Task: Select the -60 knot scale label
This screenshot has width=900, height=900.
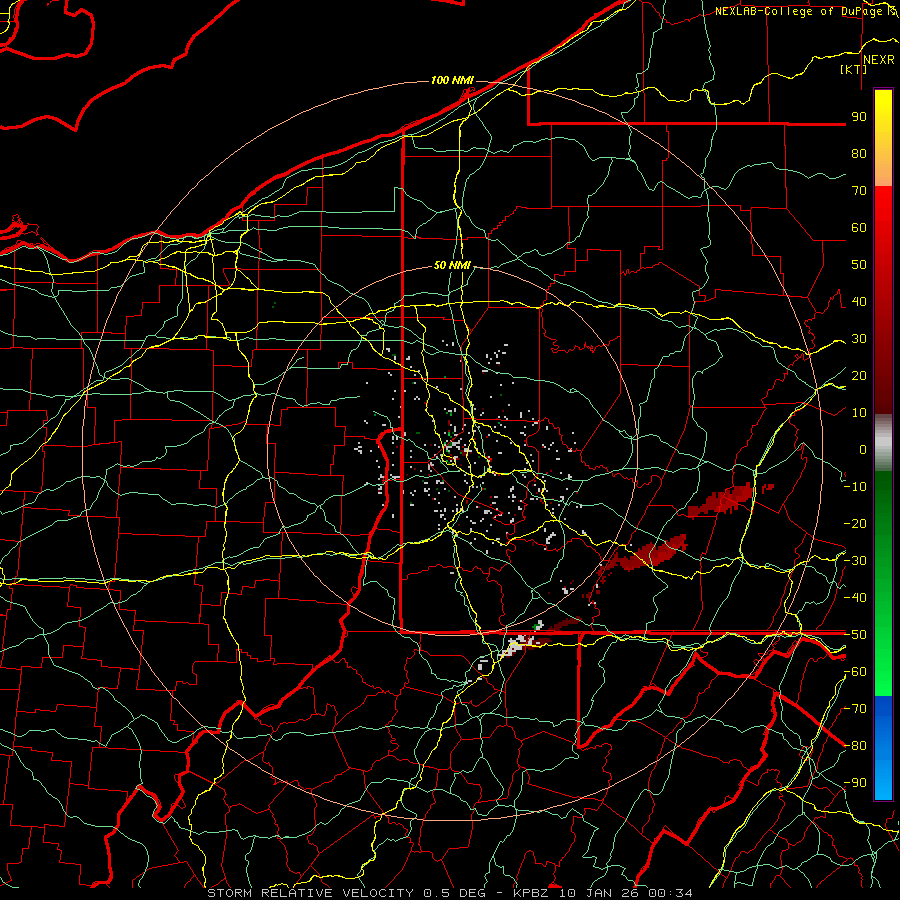Action: [855, 672]
